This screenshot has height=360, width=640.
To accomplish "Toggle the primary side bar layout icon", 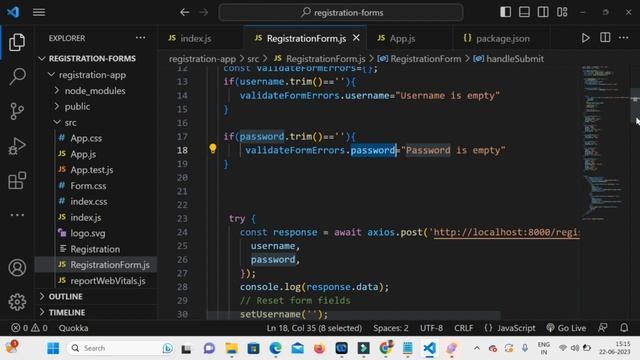I will [x=505, y=12].
